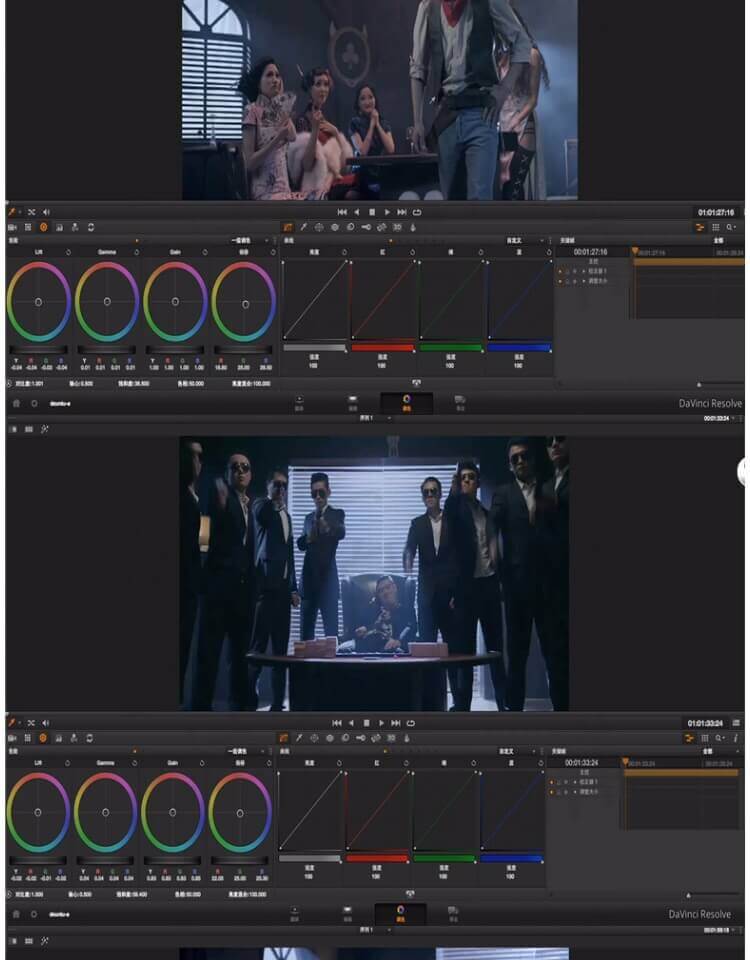Toggle loop playback in the 01:01:33:24 viewer
Screen dimensions: 750x960
[411, 723]
